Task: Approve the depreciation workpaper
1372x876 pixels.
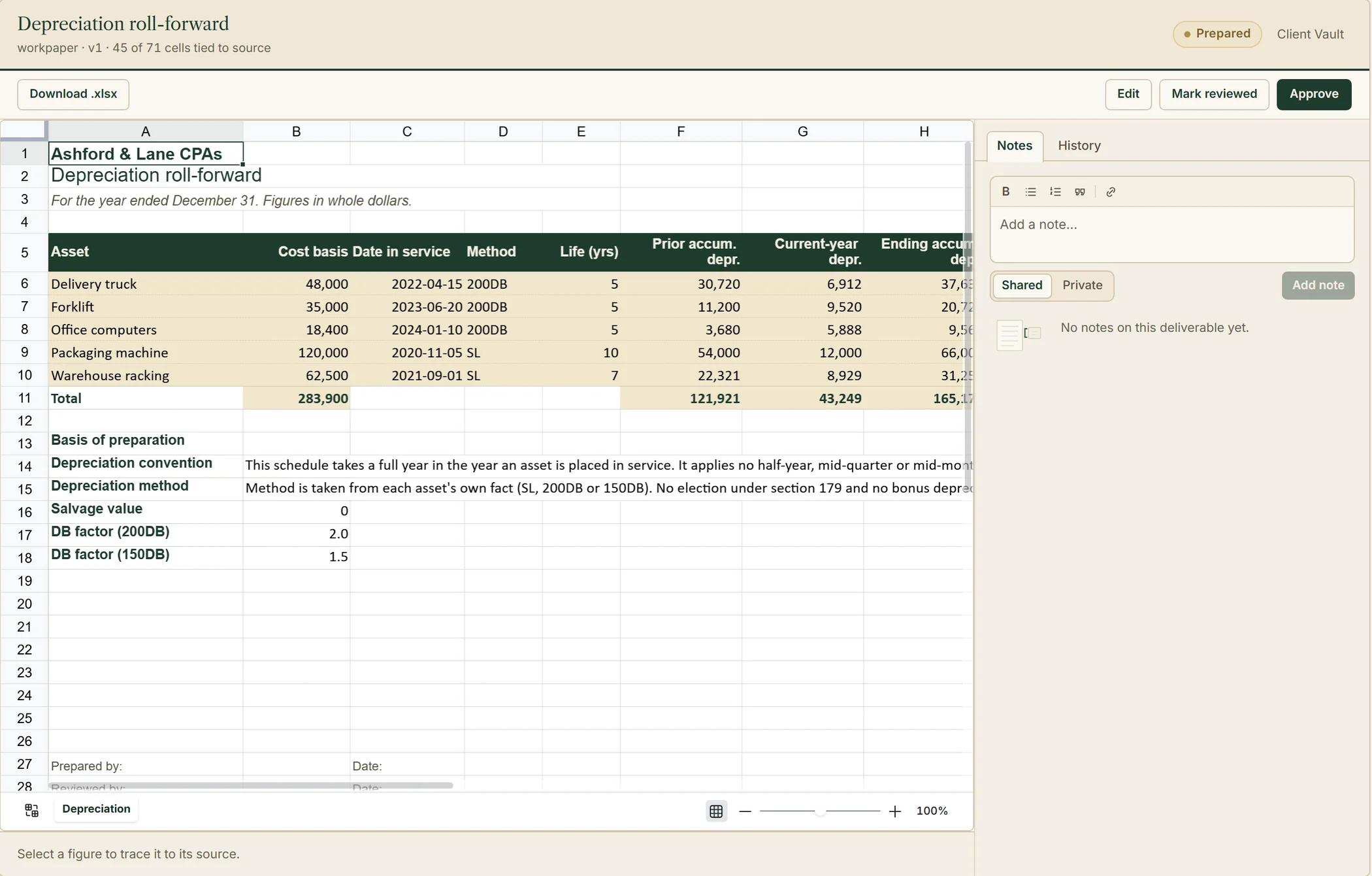Action: click(x=1314, y=94)
